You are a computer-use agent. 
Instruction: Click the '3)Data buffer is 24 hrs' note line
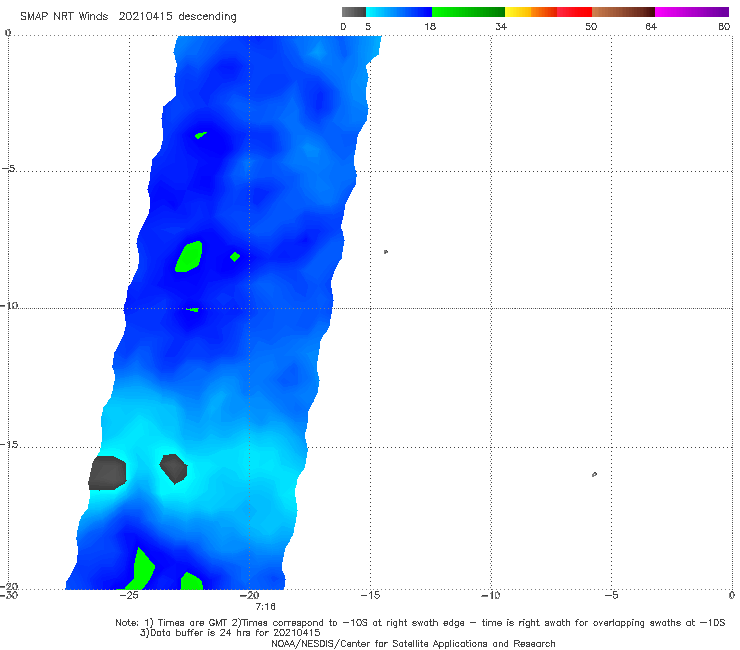click(230, 633)
